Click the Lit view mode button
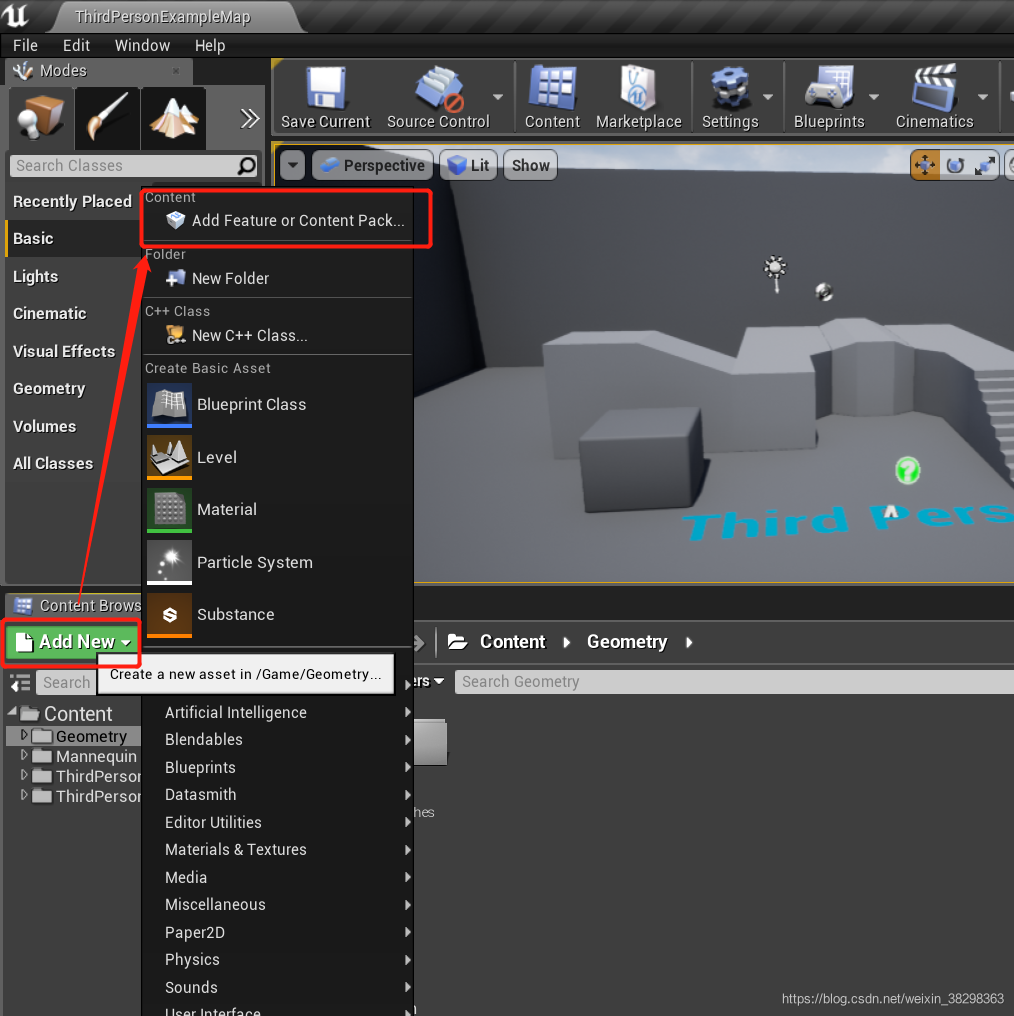Image resolution: width=1014 pixels, height=1016 pixels. (468, 165)
